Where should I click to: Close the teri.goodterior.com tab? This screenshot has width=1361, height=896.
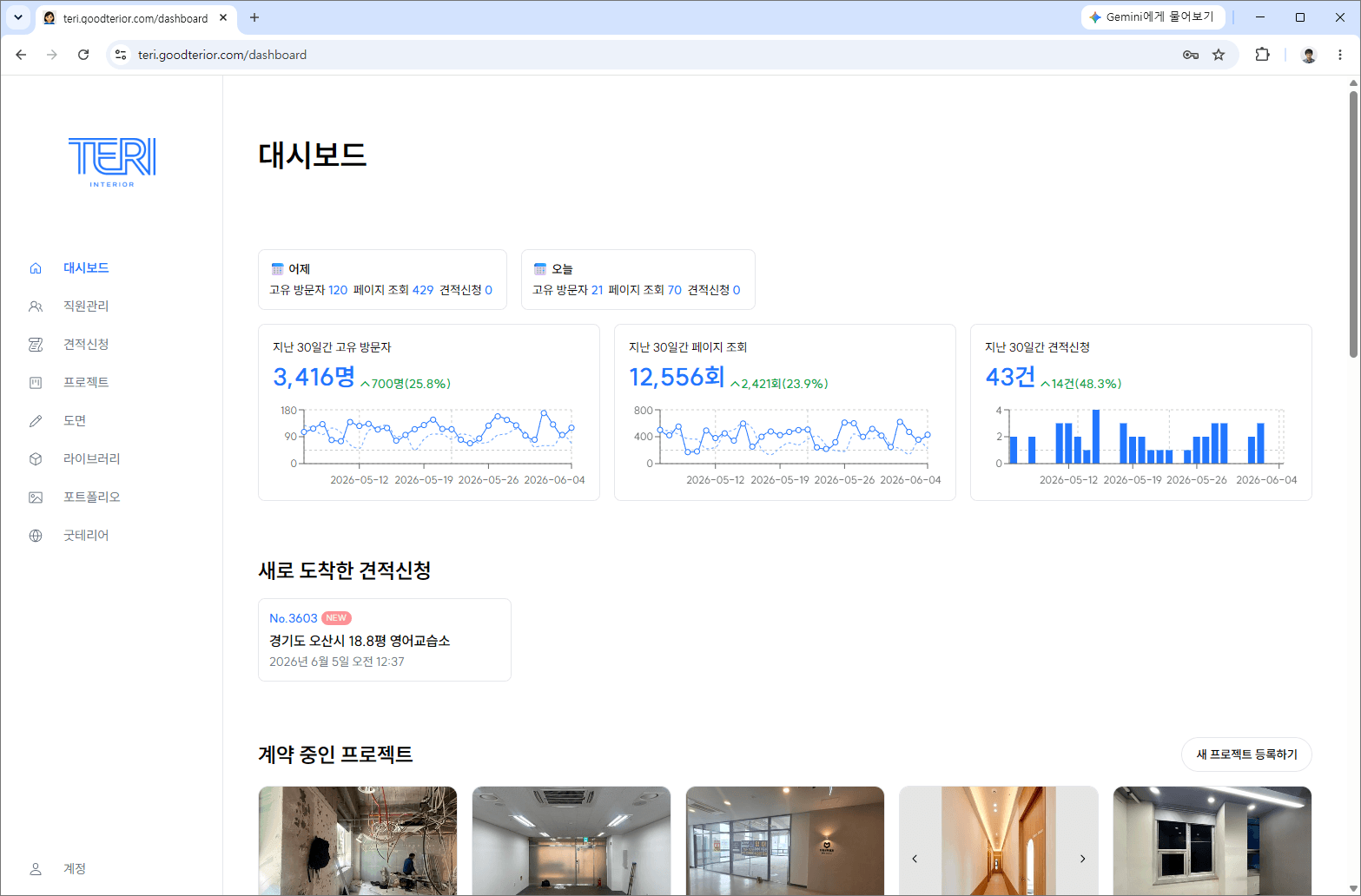223,17
